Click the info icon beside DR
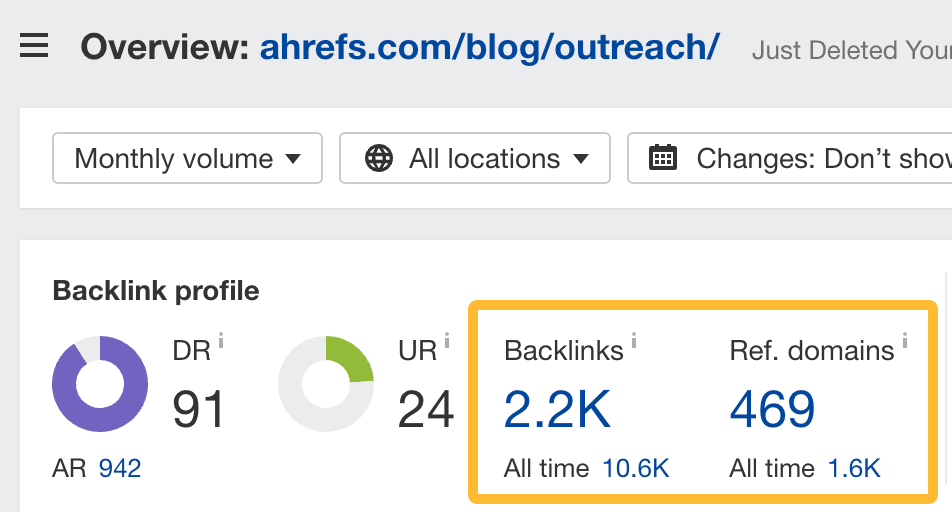Screen dimensions: 952x512 pos(221,341)
